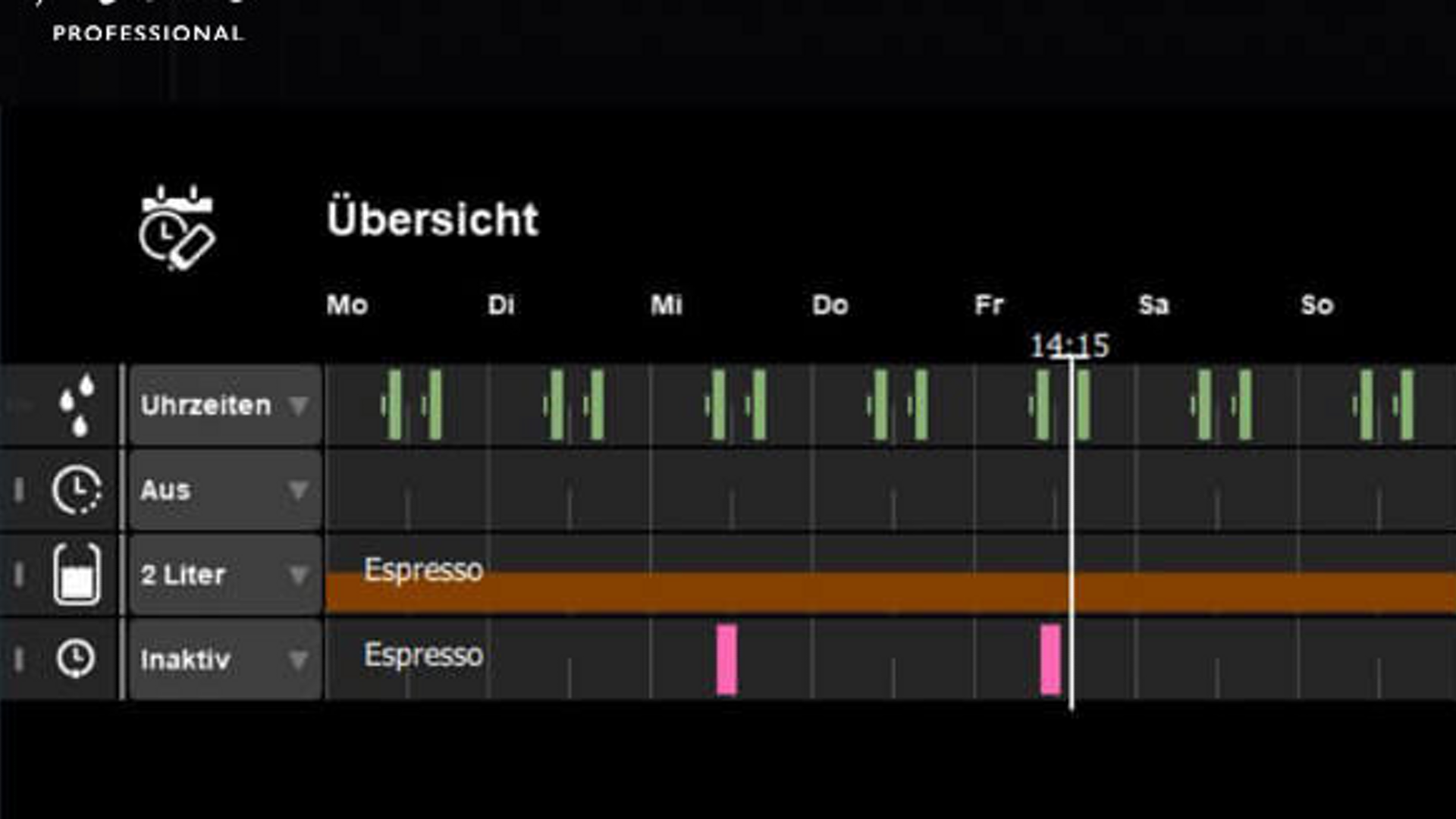Click the refresh clock icon beside Inaktiv
This screenshot has height=819, width=1456.
(76, 658)
